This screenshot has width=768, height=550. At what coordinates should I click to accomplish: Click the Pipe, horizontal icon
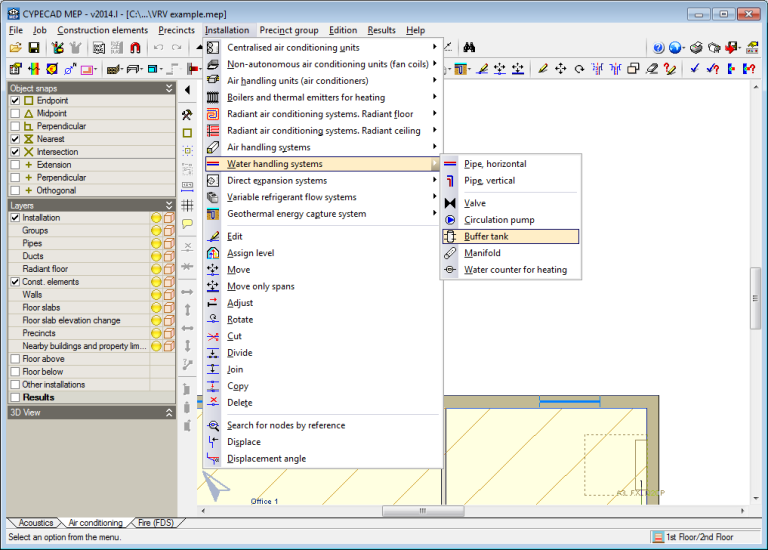(x=450, y=164)
